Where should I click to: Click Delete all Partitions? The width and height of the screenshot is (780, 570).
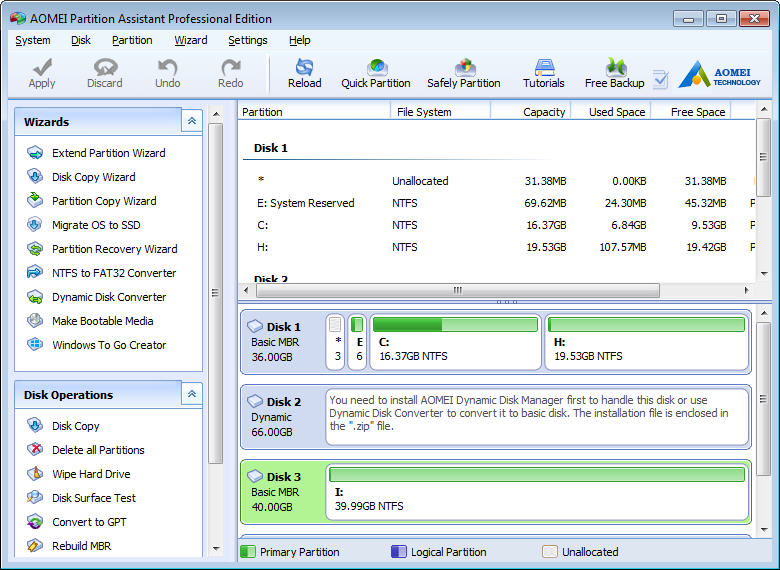pyautogui.click(x=98, y=450)
